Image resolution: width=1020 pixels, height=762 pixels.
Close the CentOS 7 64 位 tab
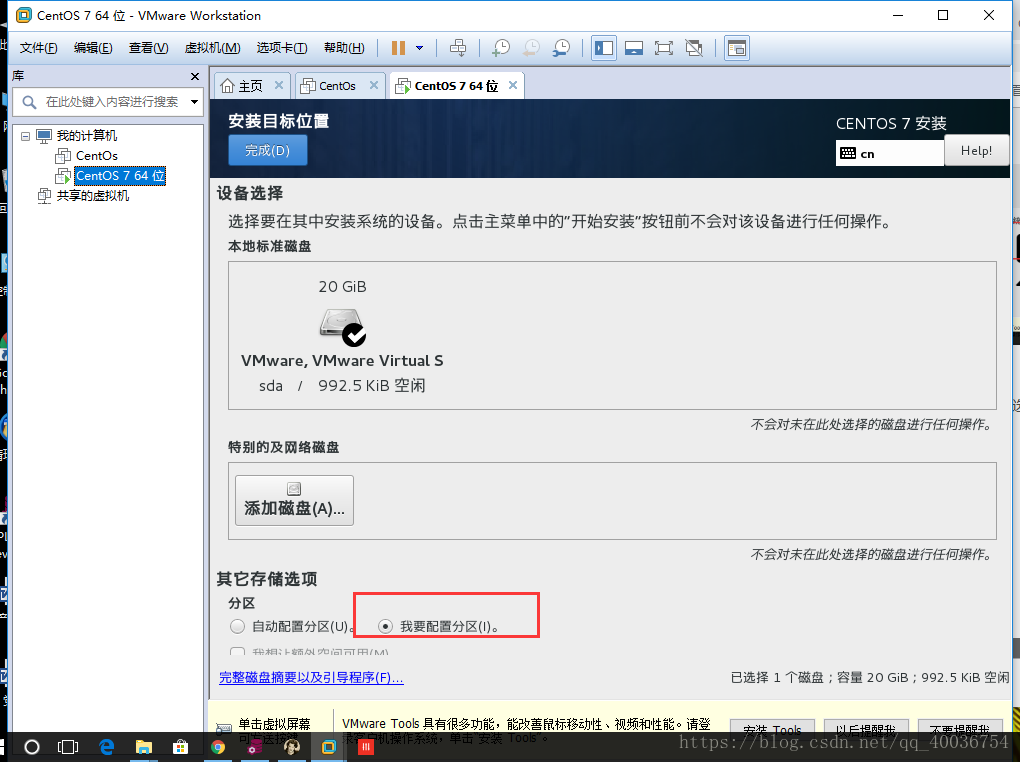tap(513, 85)
